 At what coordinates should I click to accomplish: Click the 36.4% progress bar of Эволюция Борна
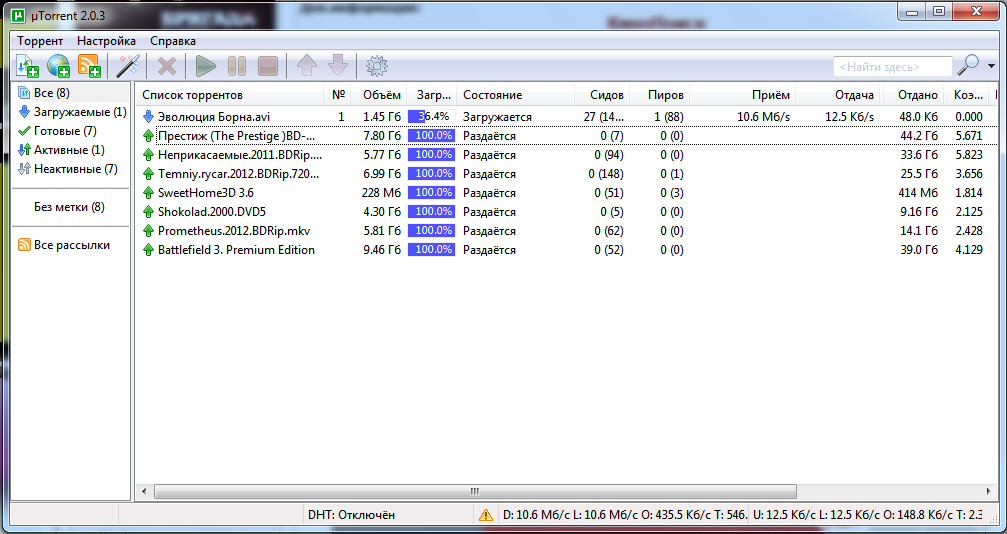432,117
